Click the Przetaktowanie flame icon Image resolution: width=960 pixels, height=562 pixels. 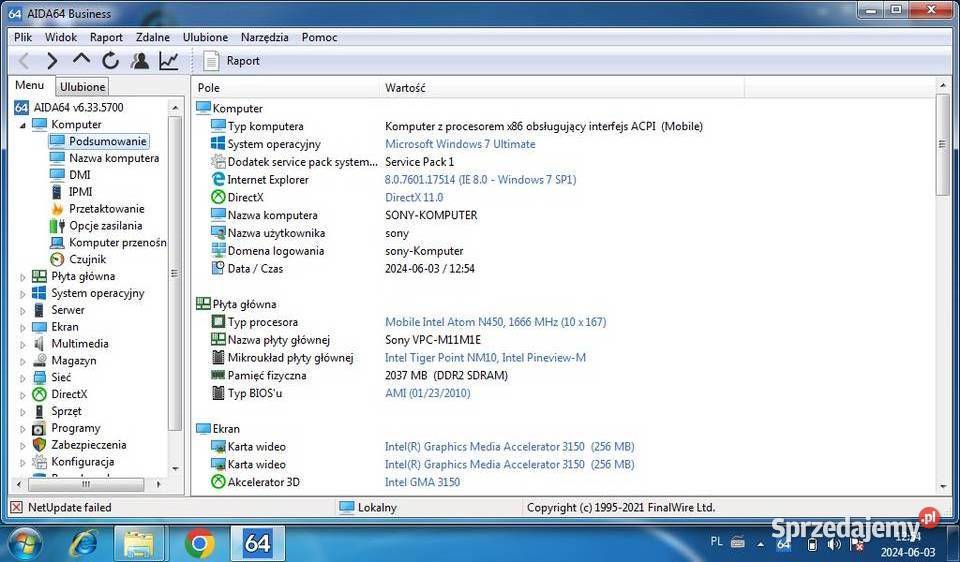[57, 209]
